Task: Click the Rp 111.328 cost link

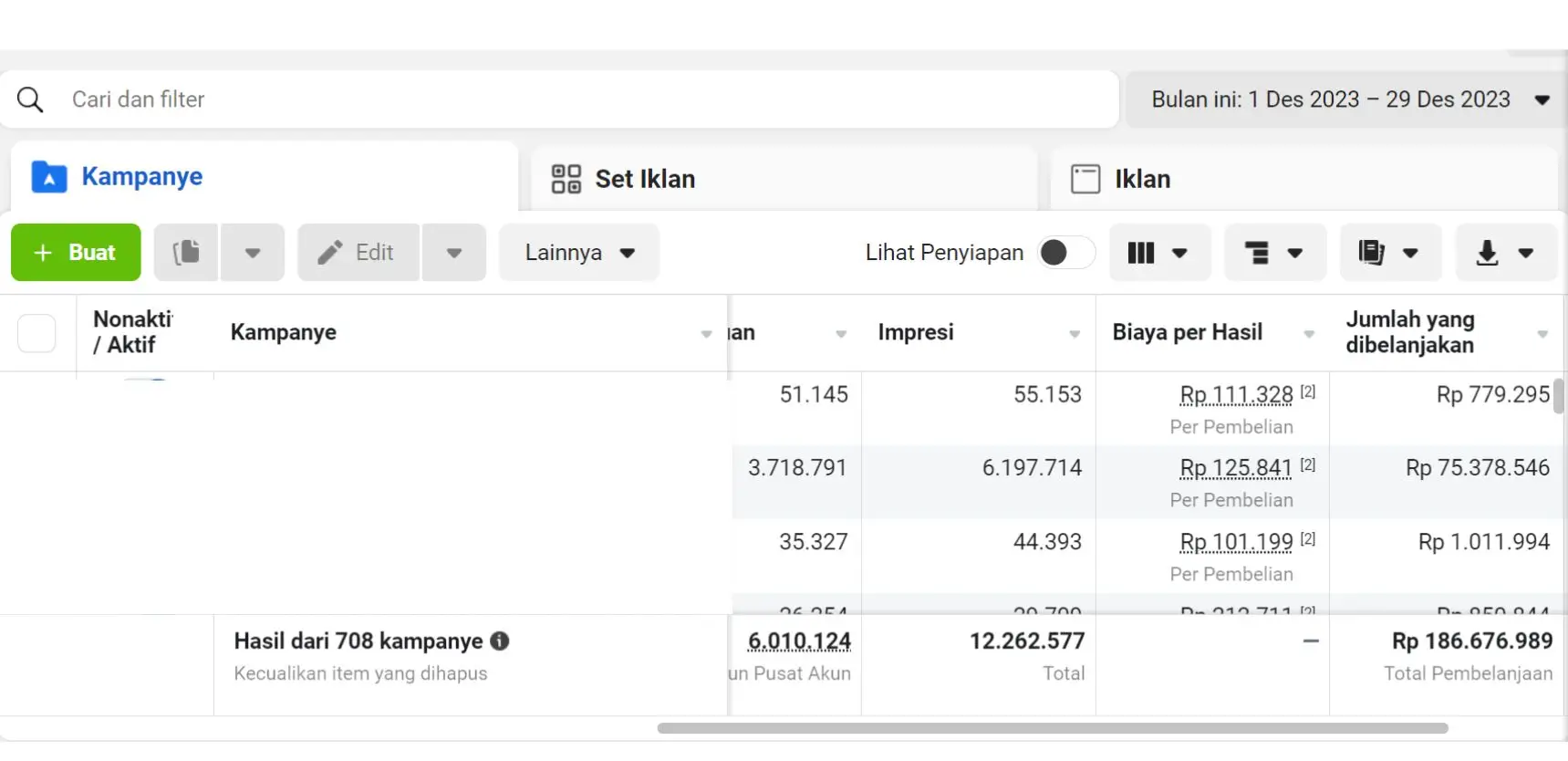Action: point(1236,394)
